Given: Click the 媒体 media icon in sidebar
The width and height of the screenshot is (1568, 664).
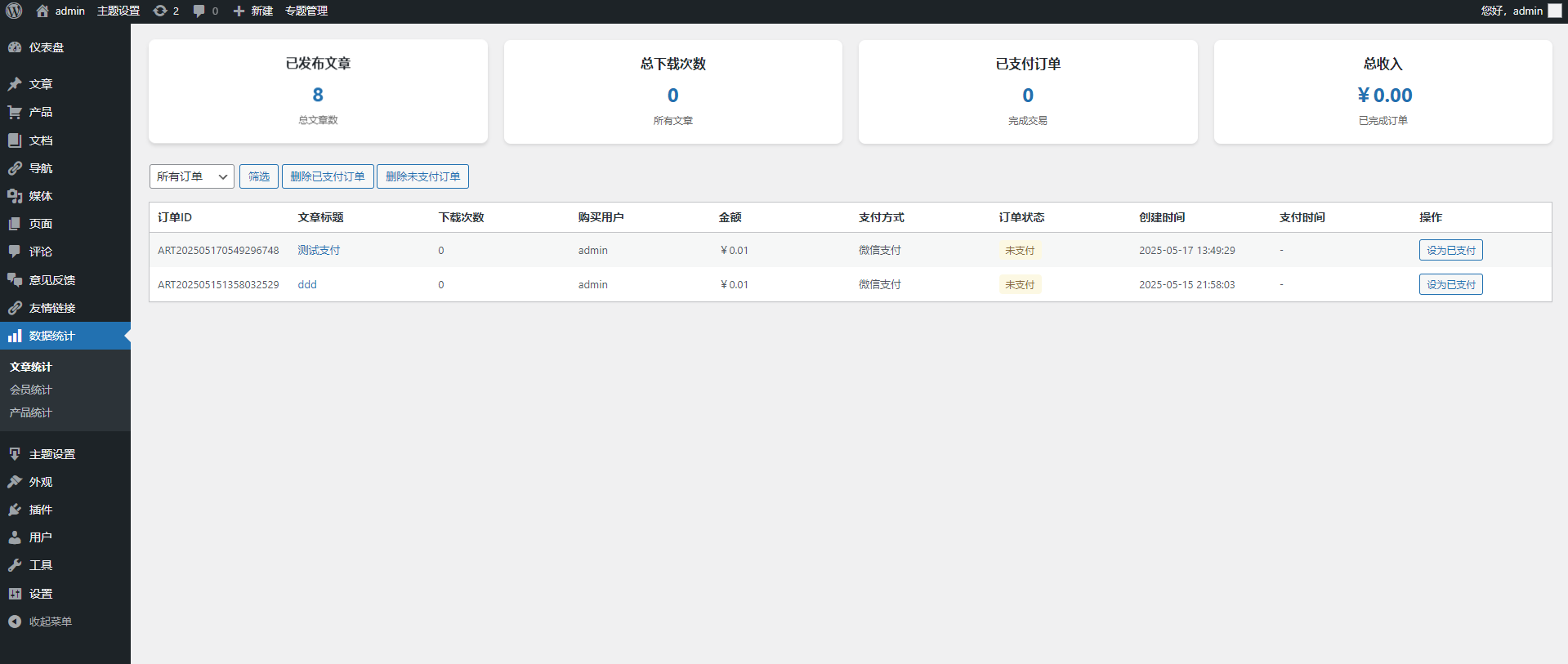Looking at the screenshot, I should click(x=15, y=196).
